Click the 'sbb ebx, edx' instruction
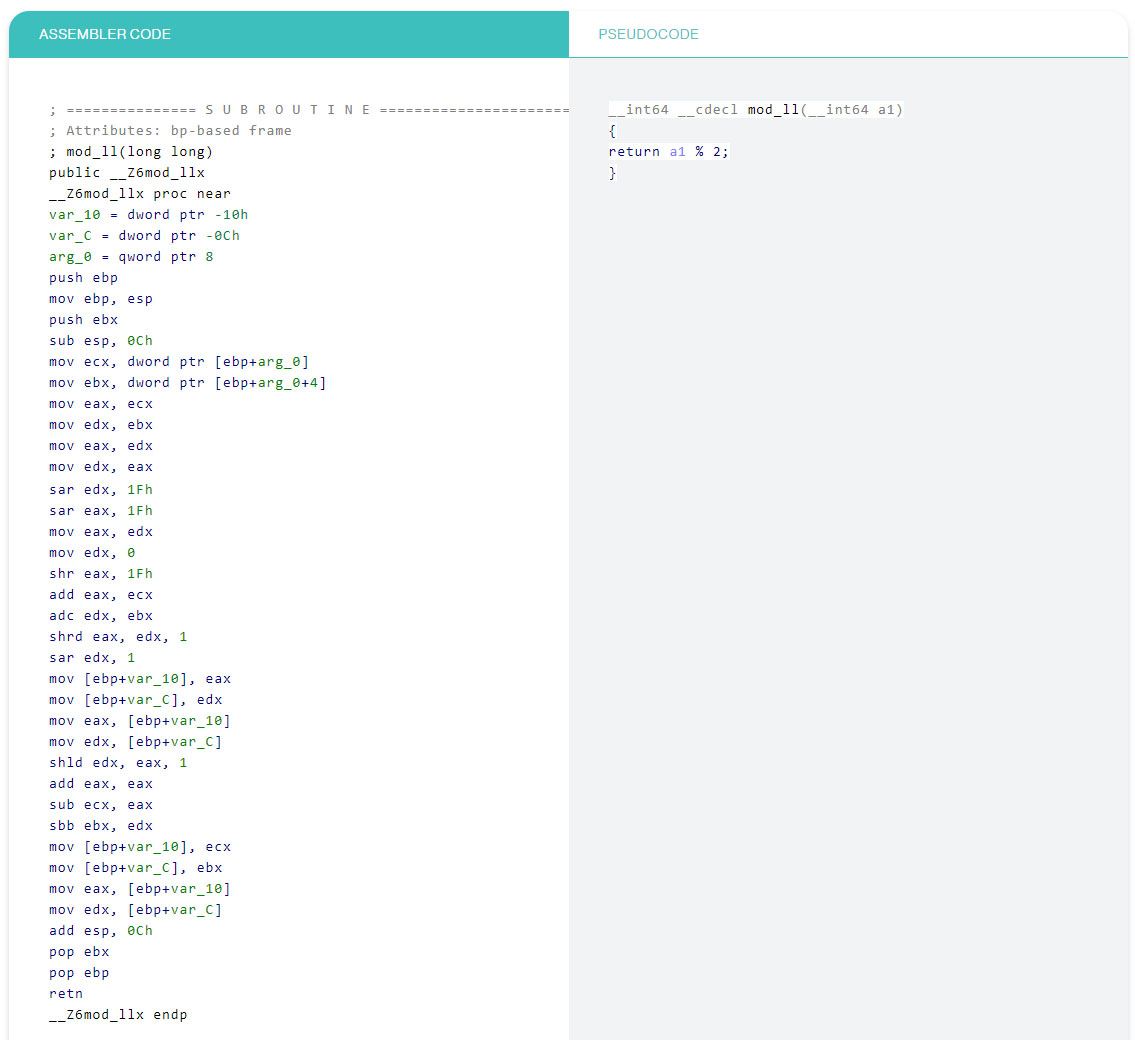 coord(101,826)
